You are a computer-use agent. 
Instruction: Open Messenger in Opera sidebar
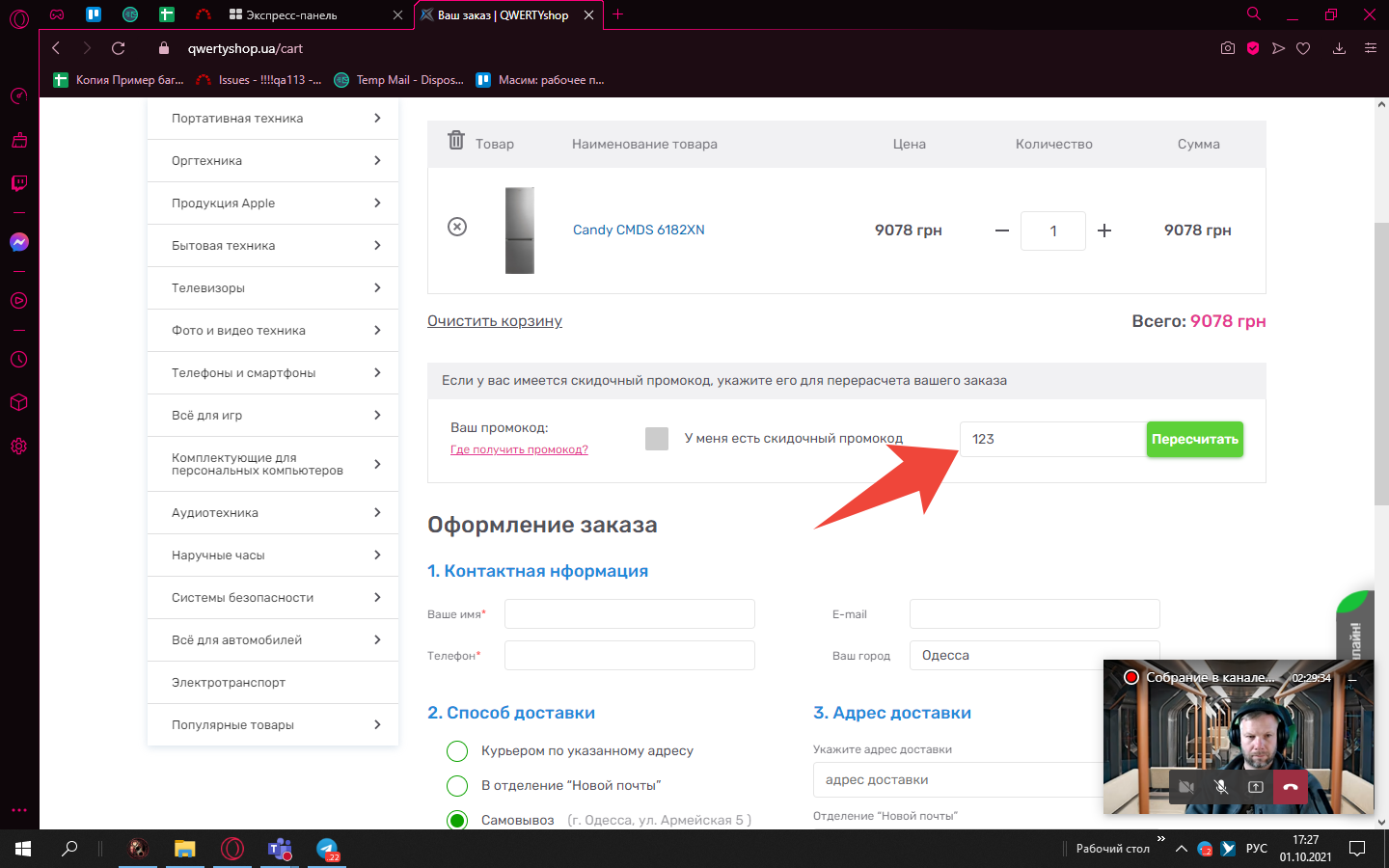19,242
